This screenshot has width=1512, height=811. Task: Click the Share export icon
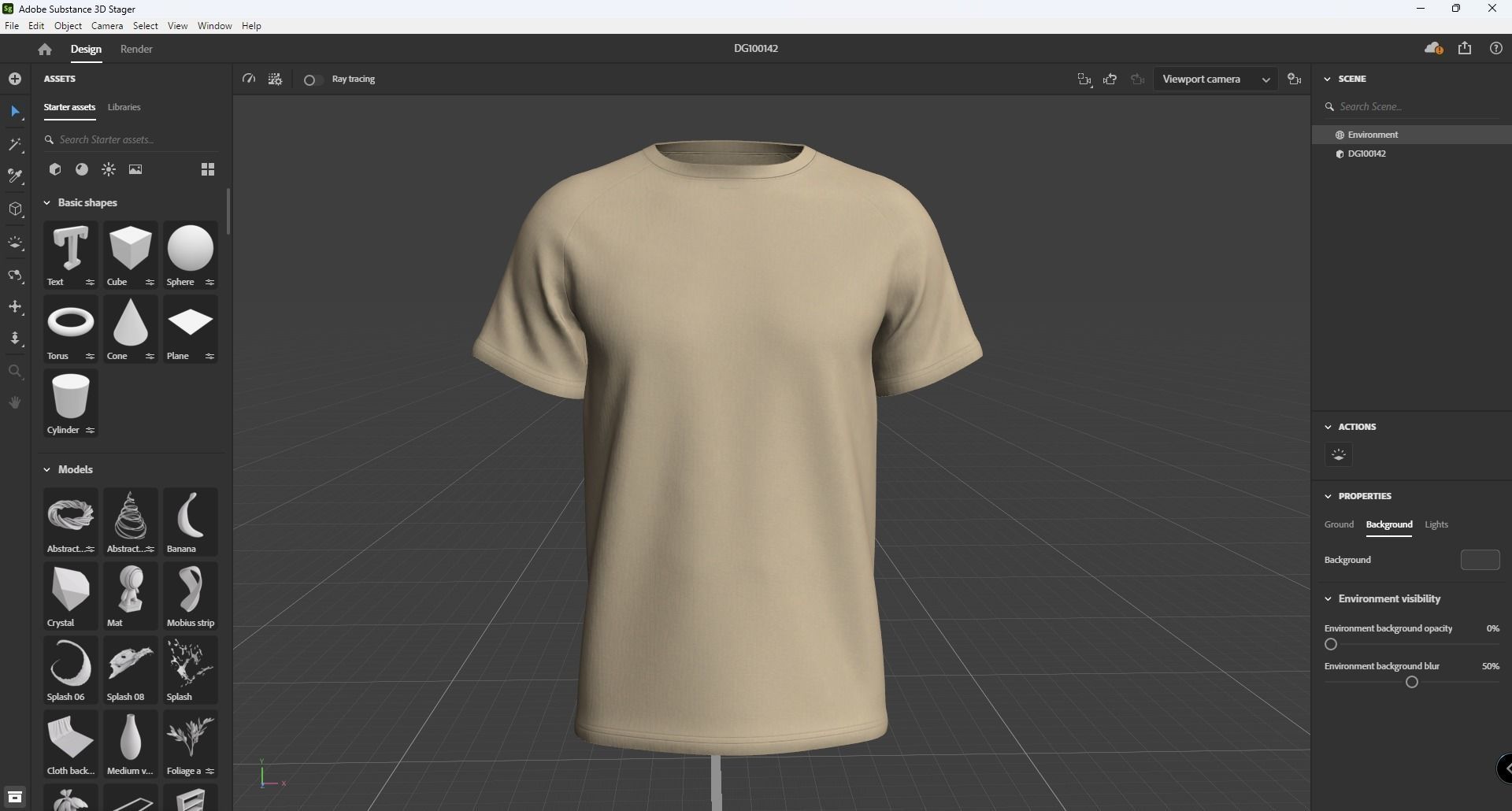tap(1465, 49)
